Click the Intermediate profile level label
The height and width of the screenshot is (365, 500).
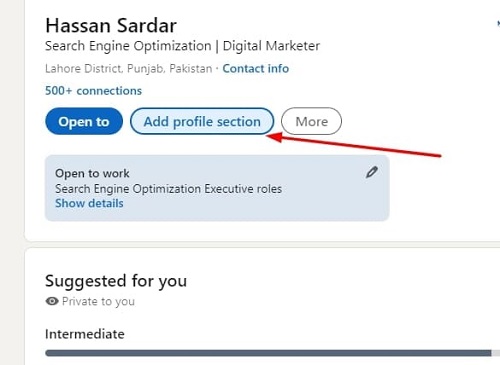[85, 334]
